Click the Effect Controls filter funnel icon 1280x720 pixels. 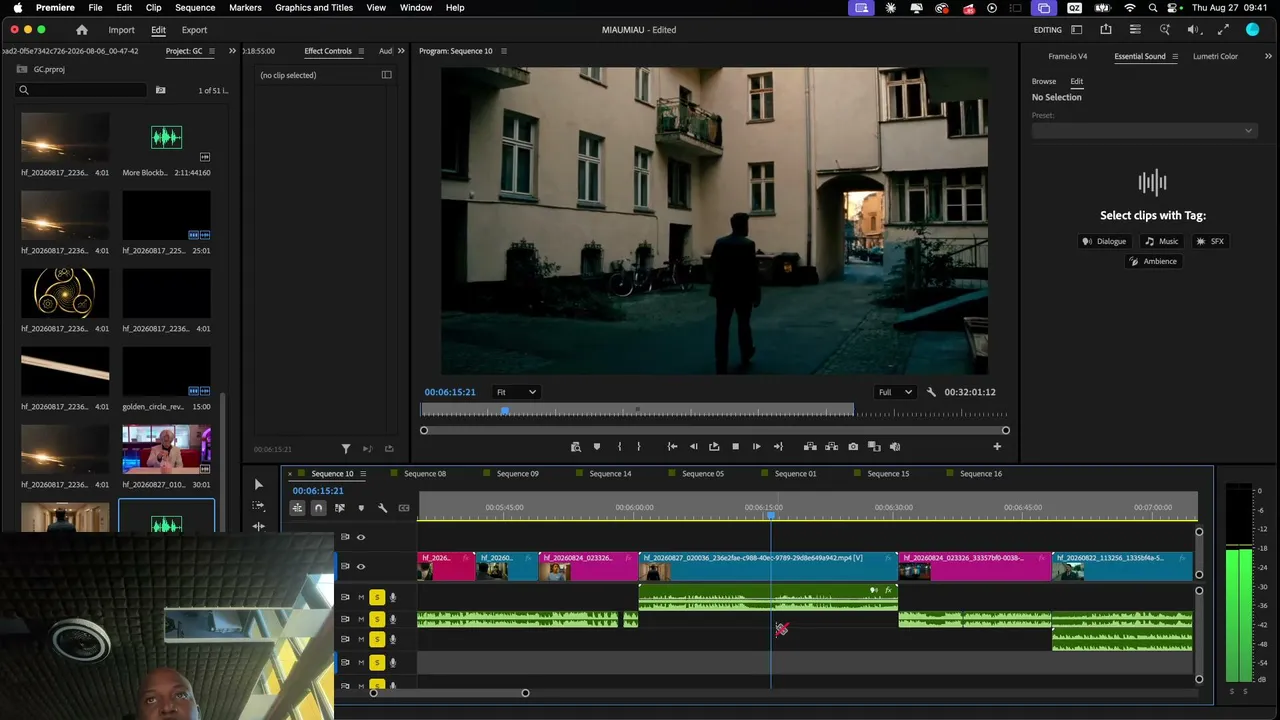(346, 449)
